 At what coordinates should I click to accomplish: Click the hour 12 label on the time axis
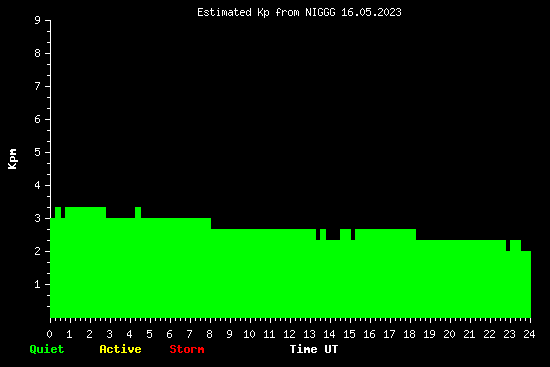pos(289,334)
